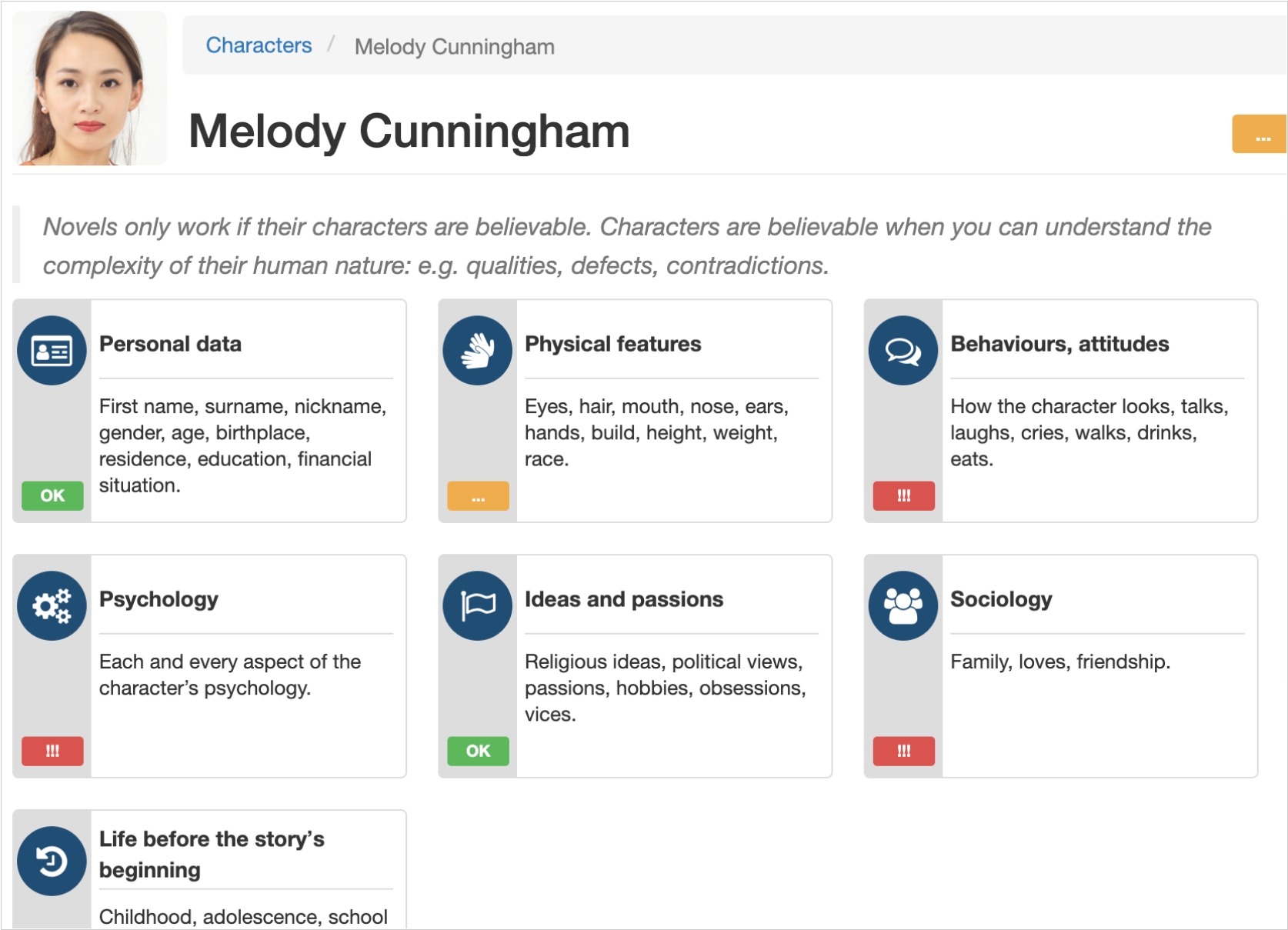1288x930 pixels.
Task: Open the Sociology section title
Action: point(1001,599)
